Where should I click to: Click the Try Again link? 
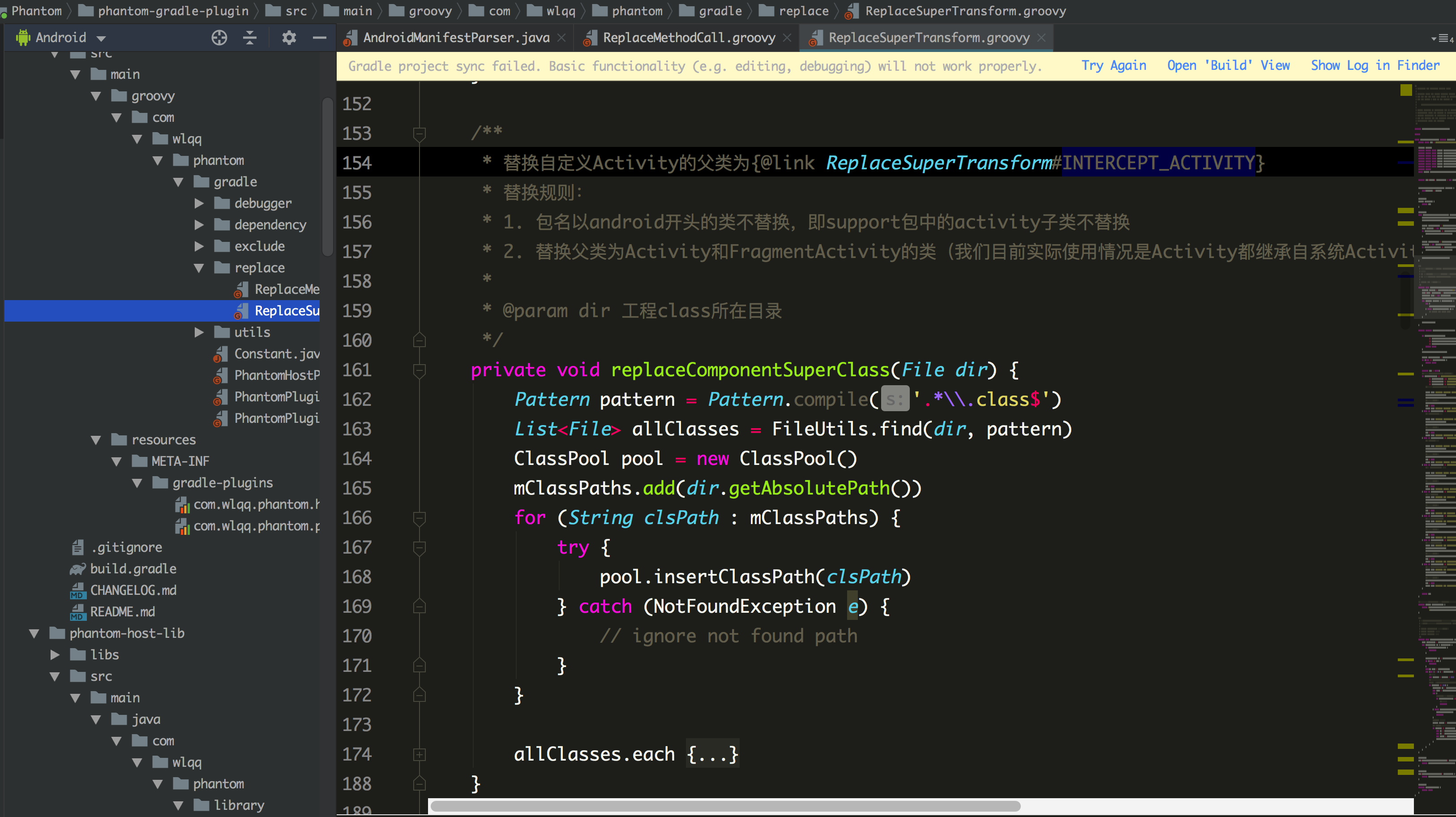pyautogui.click(x=1113, y=65)
